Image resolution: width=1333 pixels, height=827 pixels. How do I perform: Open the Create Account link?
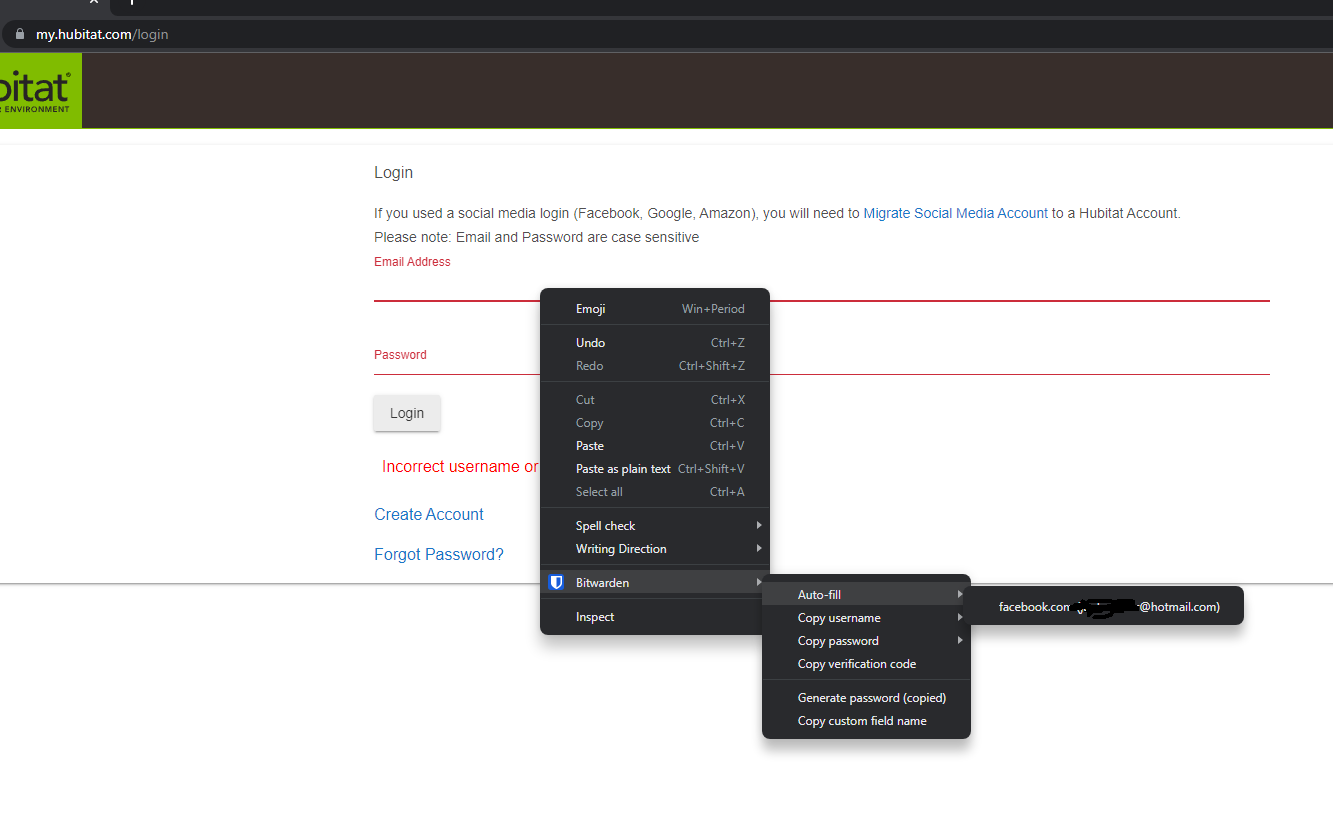(x=428, y=513)
